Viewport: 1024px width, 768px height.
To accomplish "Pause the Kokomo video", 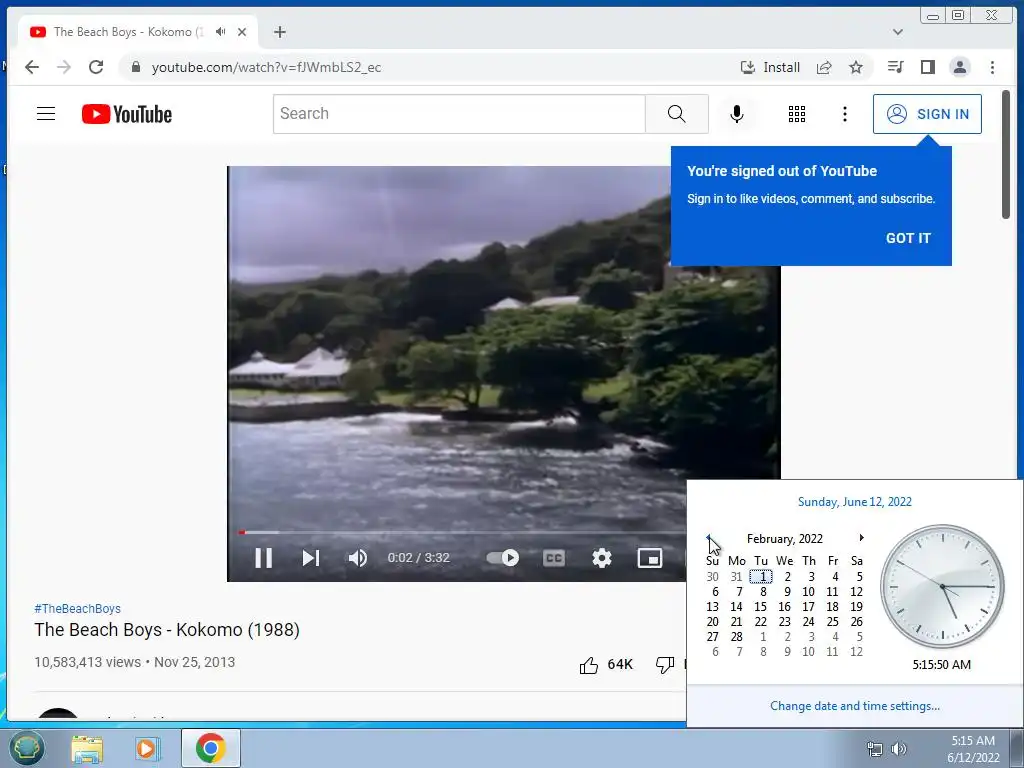I will 263,558.
